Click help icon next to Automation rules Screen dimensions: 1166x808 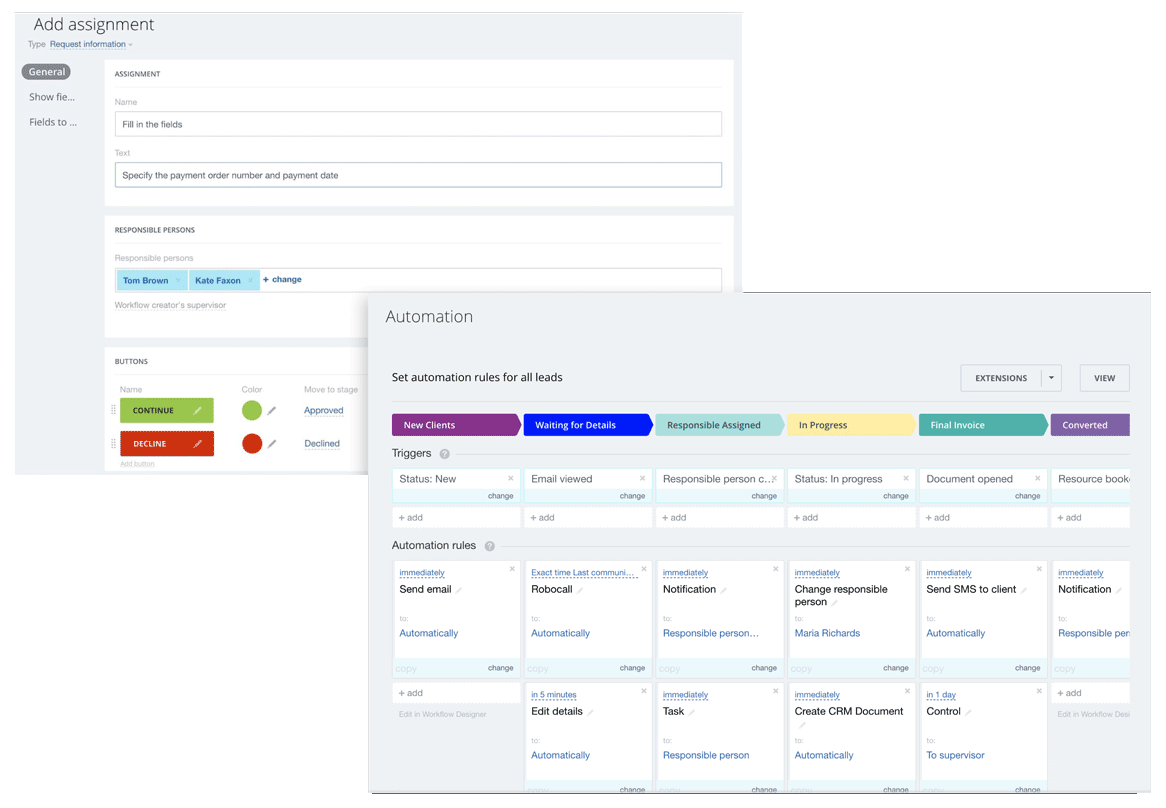click(489, 546)
